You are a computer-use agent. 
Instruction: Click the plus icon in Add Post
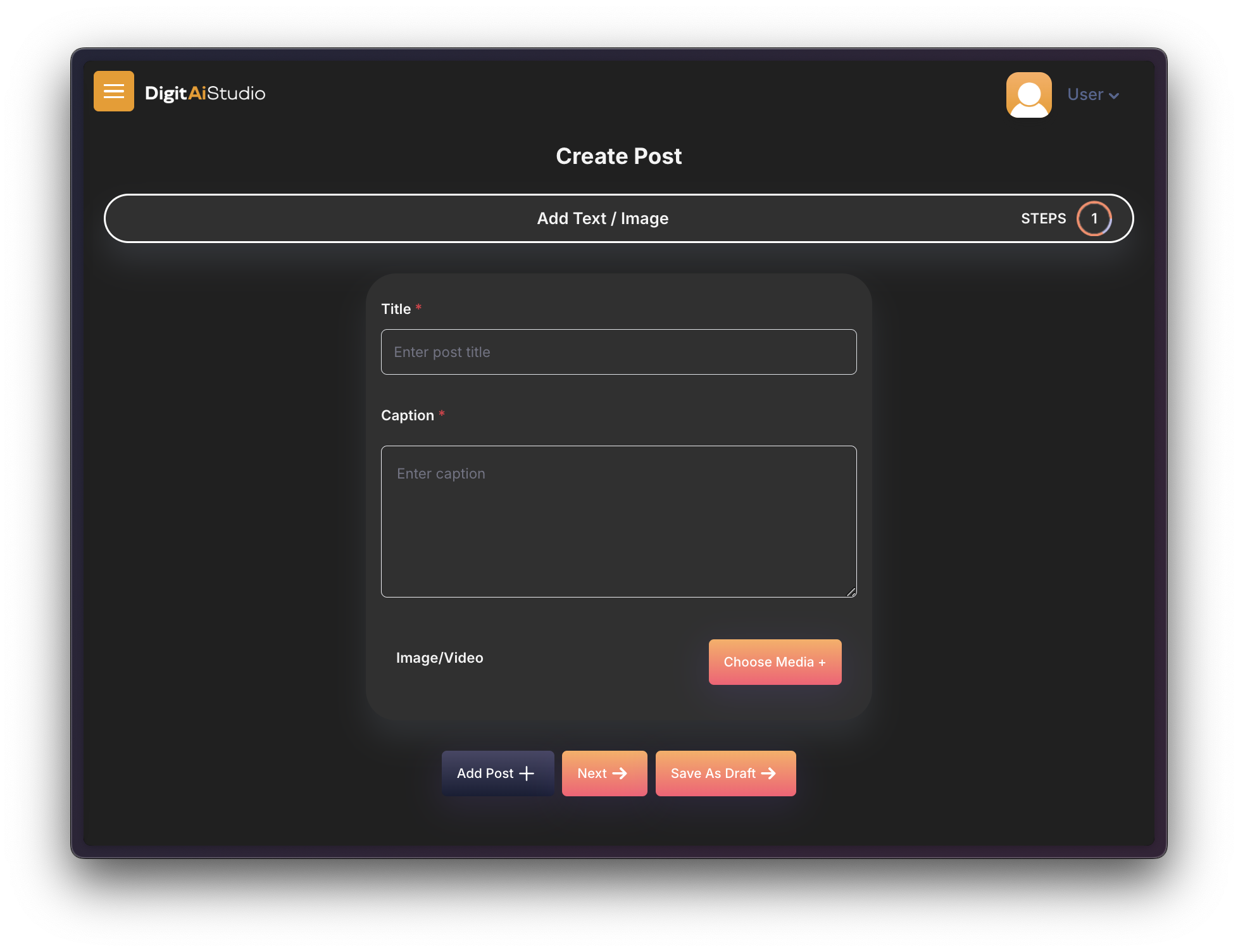coord(527,773)
